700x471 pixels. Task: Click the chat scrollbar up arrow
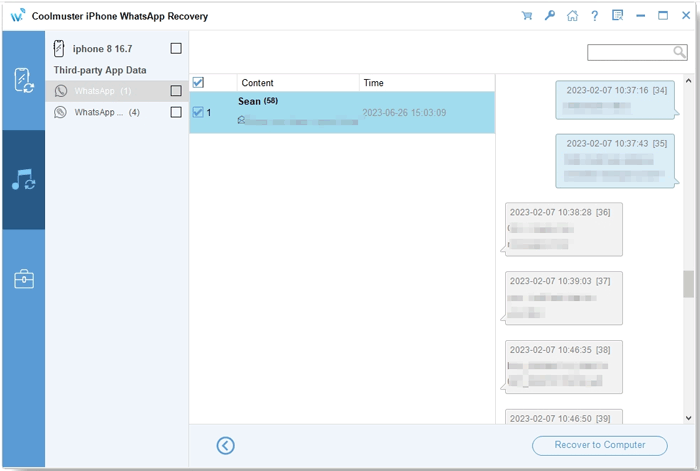688,81
